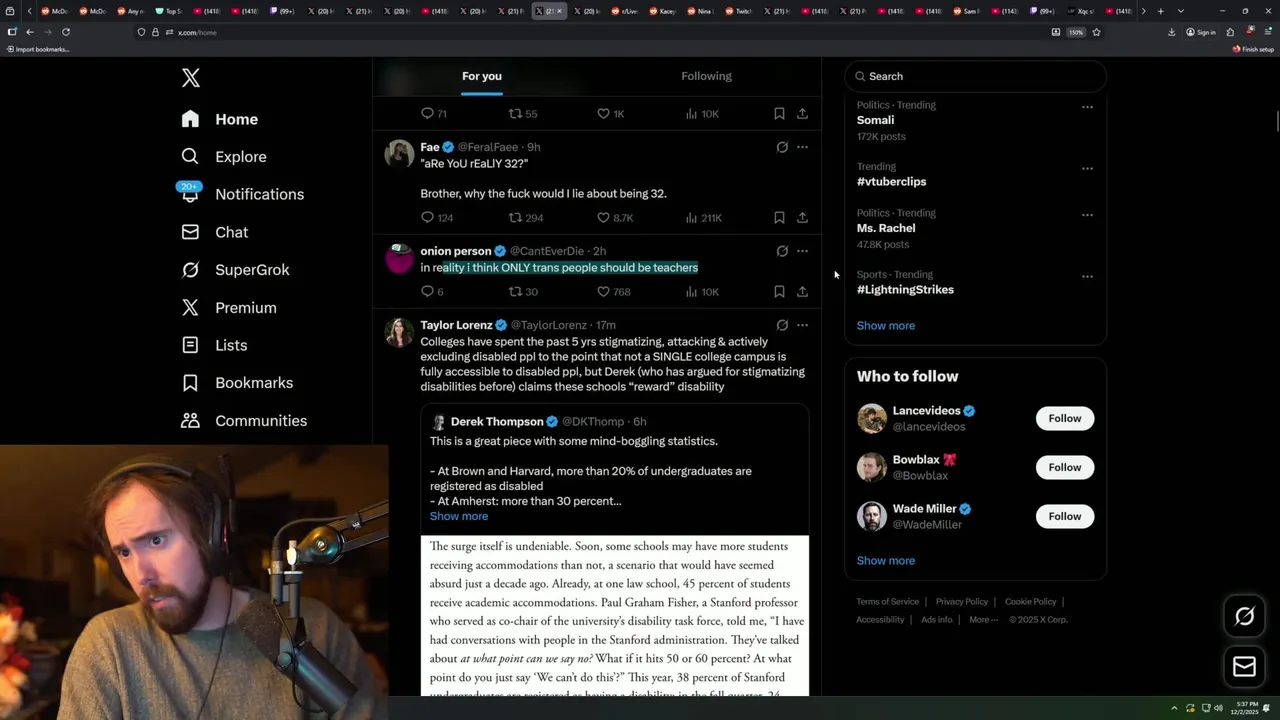Open Lists from the sidebar
Viewport: 1280px width, 720px height.
214,345
